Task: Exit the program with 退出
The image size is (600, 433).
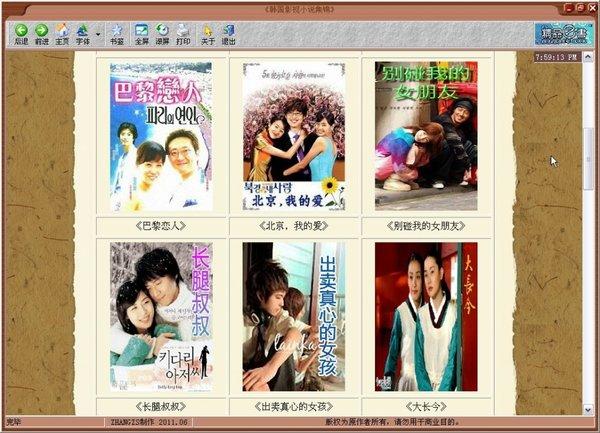Action: 228,34
